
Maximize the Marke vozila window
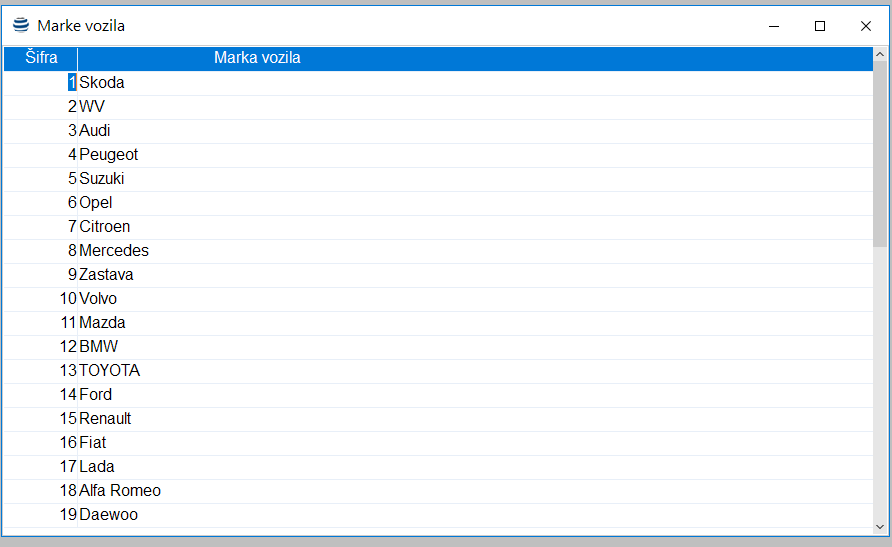(x=820, y=26)
